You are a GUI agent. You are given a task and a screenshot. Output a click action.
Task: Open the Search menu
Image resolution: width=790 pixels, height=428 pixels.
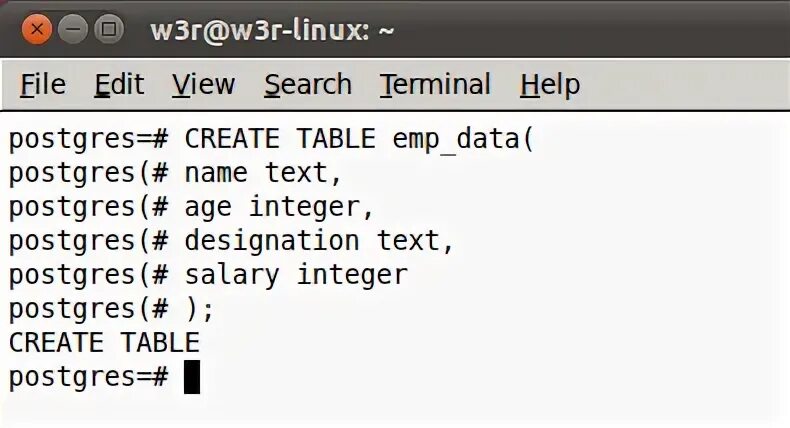(x=308, y=84)
